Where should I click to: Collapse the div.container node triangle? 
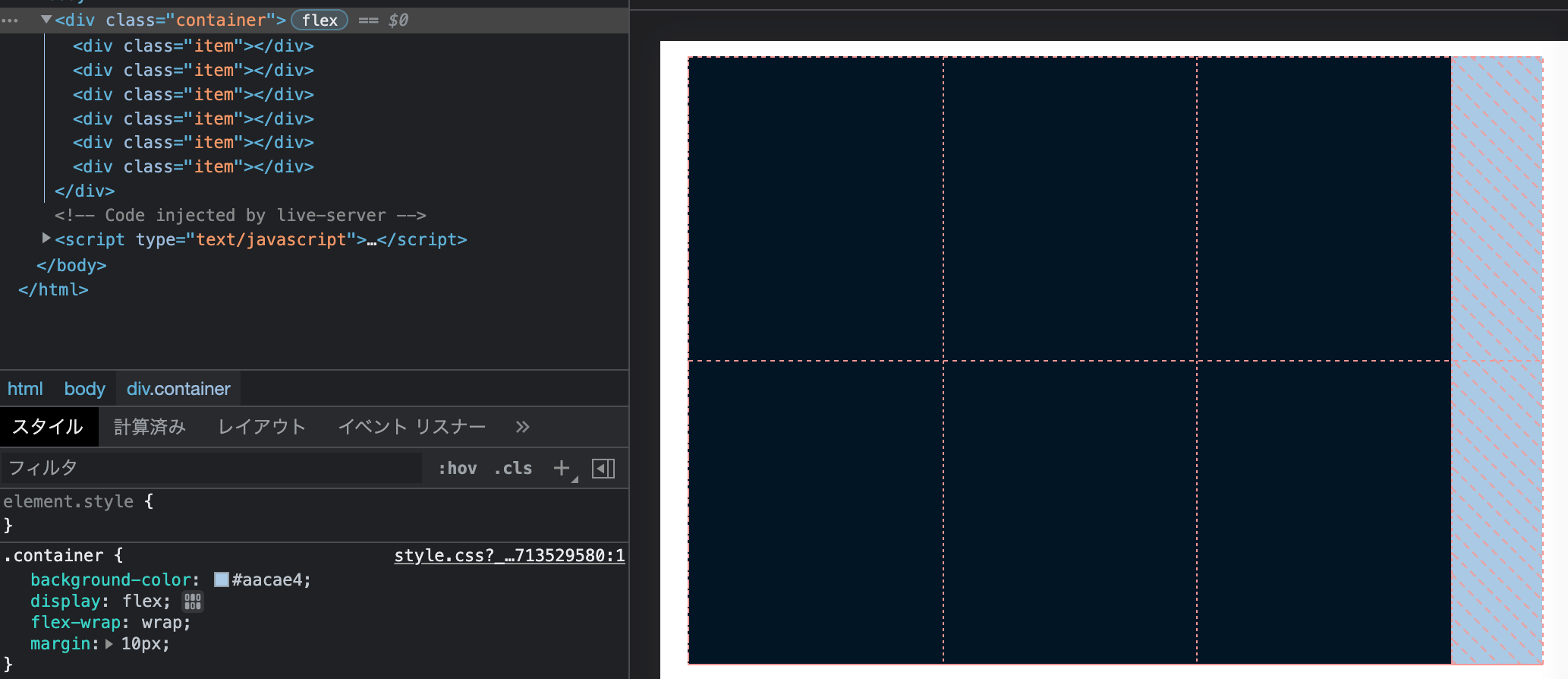point(46,20)
